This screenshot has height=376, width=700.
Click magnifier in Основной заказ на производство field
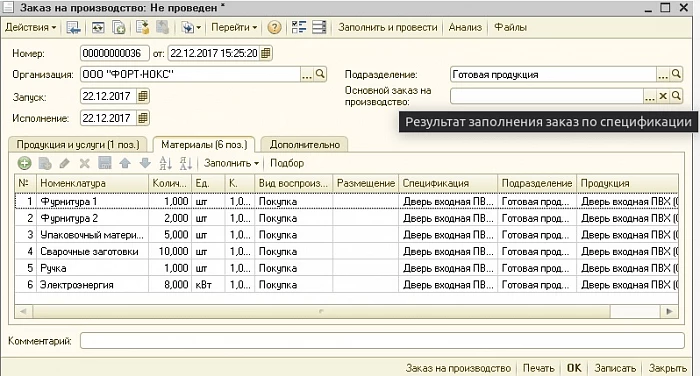[676, 96]
